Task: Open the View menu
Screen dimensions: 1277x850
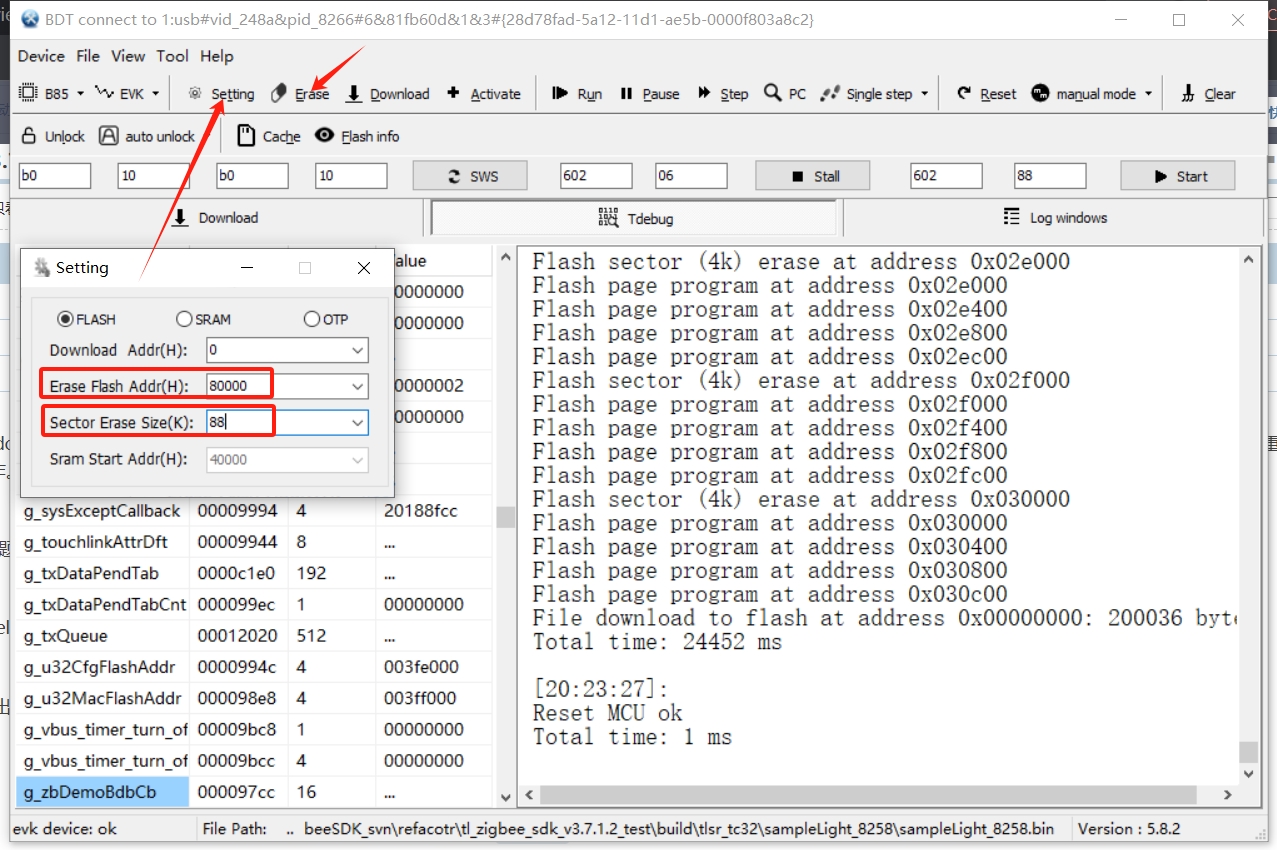Action: pyautogui.click(x=128, y=56)
